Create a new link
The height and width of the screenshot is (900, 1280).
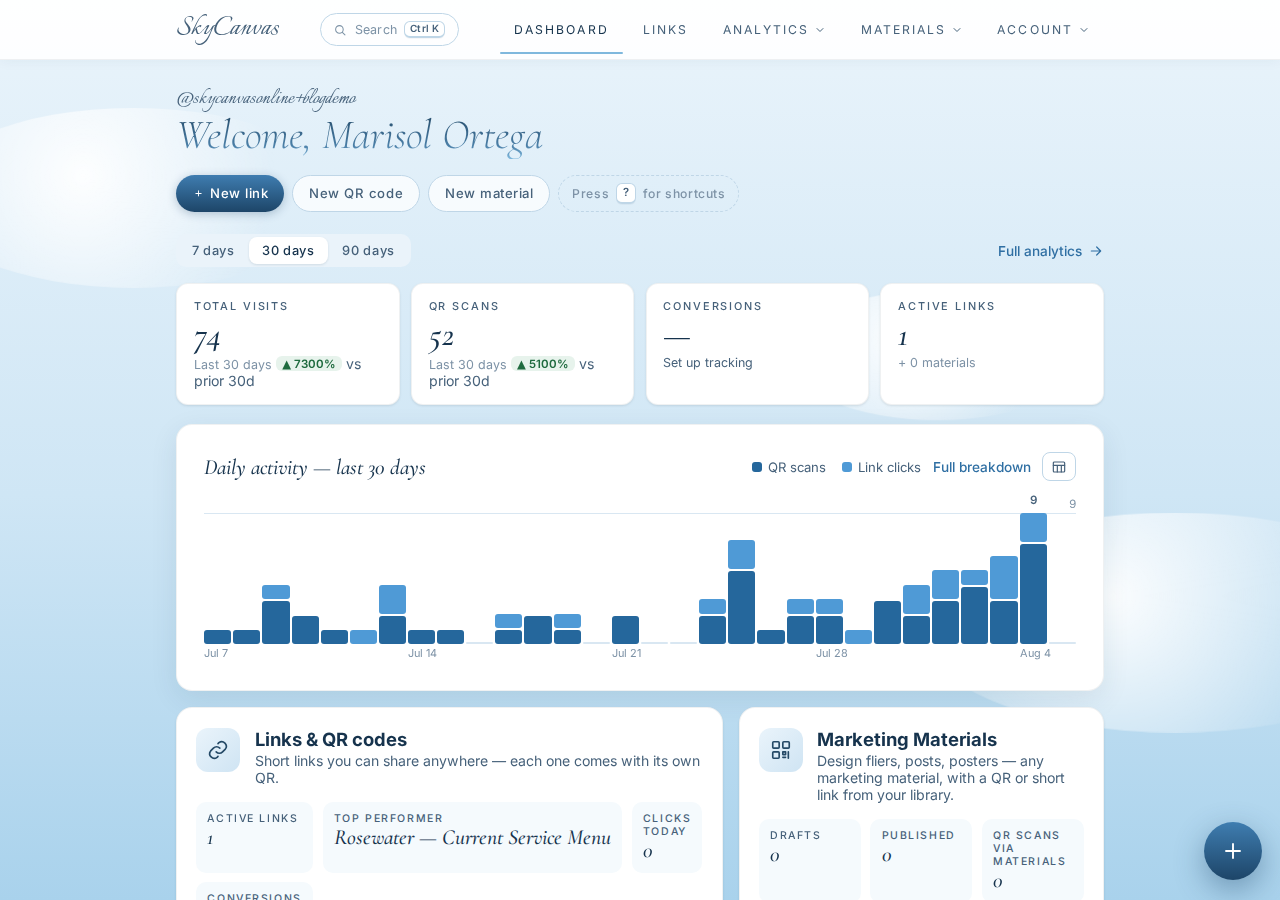pyautogui.click(x=230, y=193)
